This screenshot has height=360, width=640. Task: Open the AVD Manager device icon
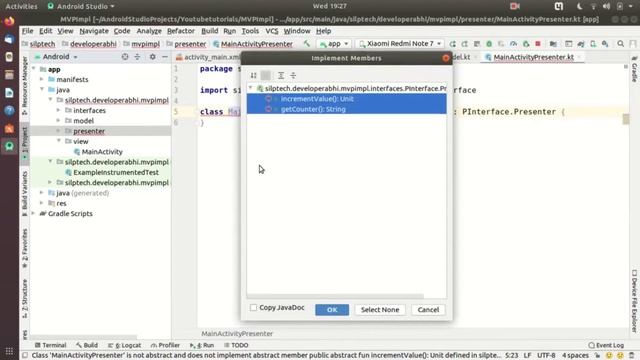[593, 44]
